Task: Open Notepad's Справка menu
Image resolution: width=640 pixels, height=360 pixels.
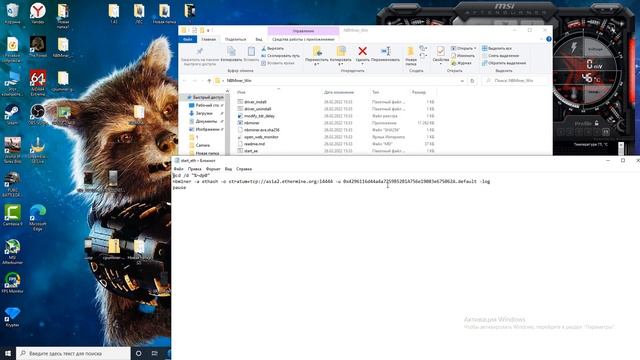Action: click(x=244, y=169)
